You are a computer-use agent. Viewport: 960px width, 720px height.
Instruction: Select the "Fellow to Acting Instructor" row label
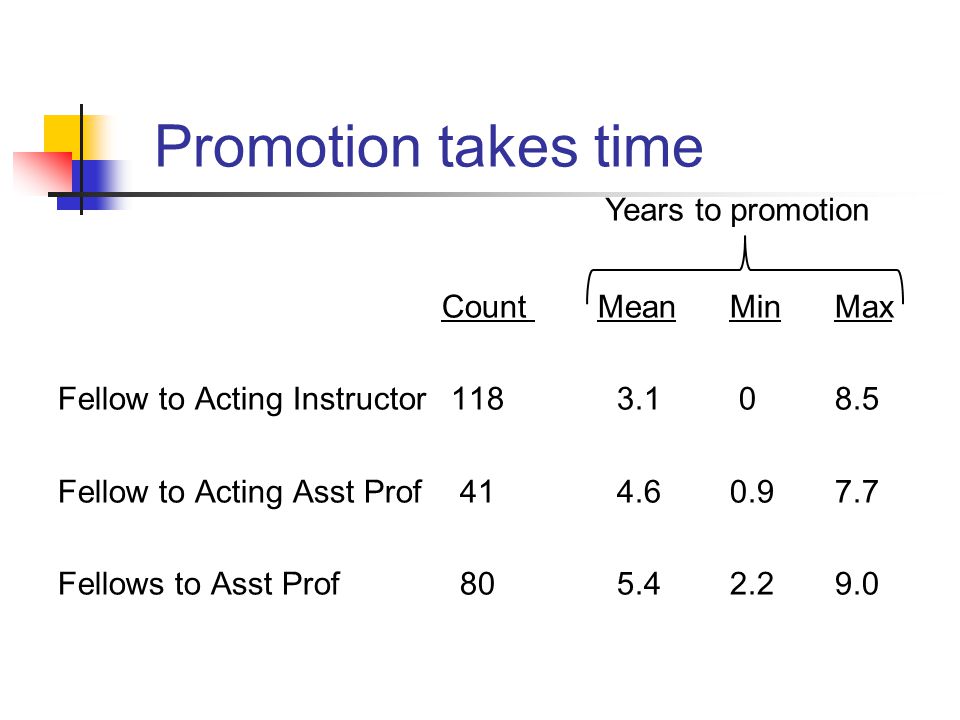pos(242,399)
